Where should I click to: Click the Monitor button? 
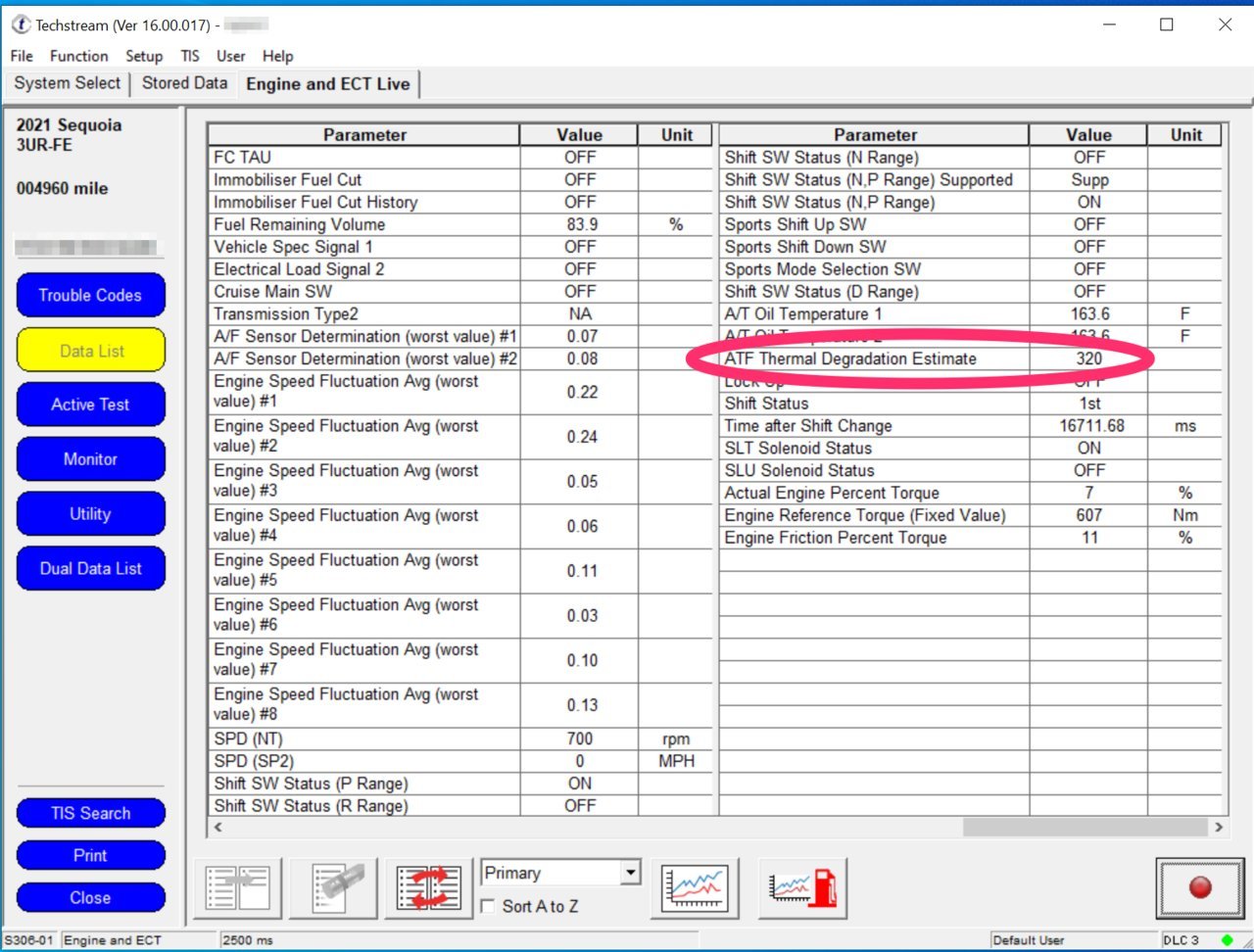tap(90, 459)
